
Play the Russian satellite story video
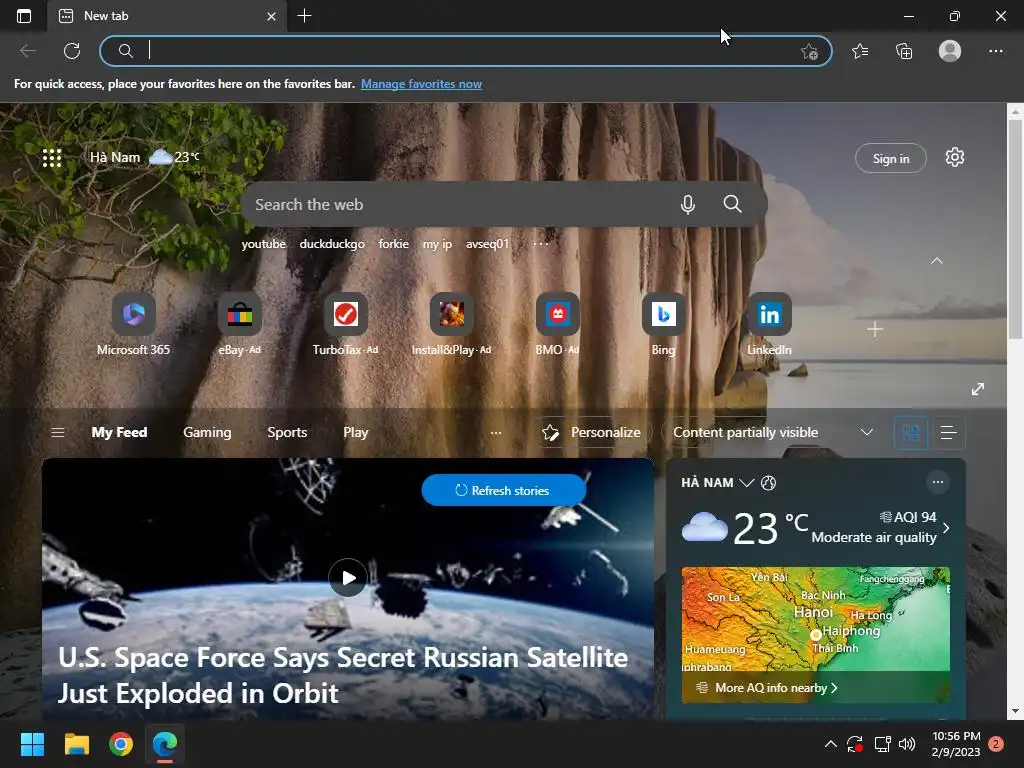348,578
